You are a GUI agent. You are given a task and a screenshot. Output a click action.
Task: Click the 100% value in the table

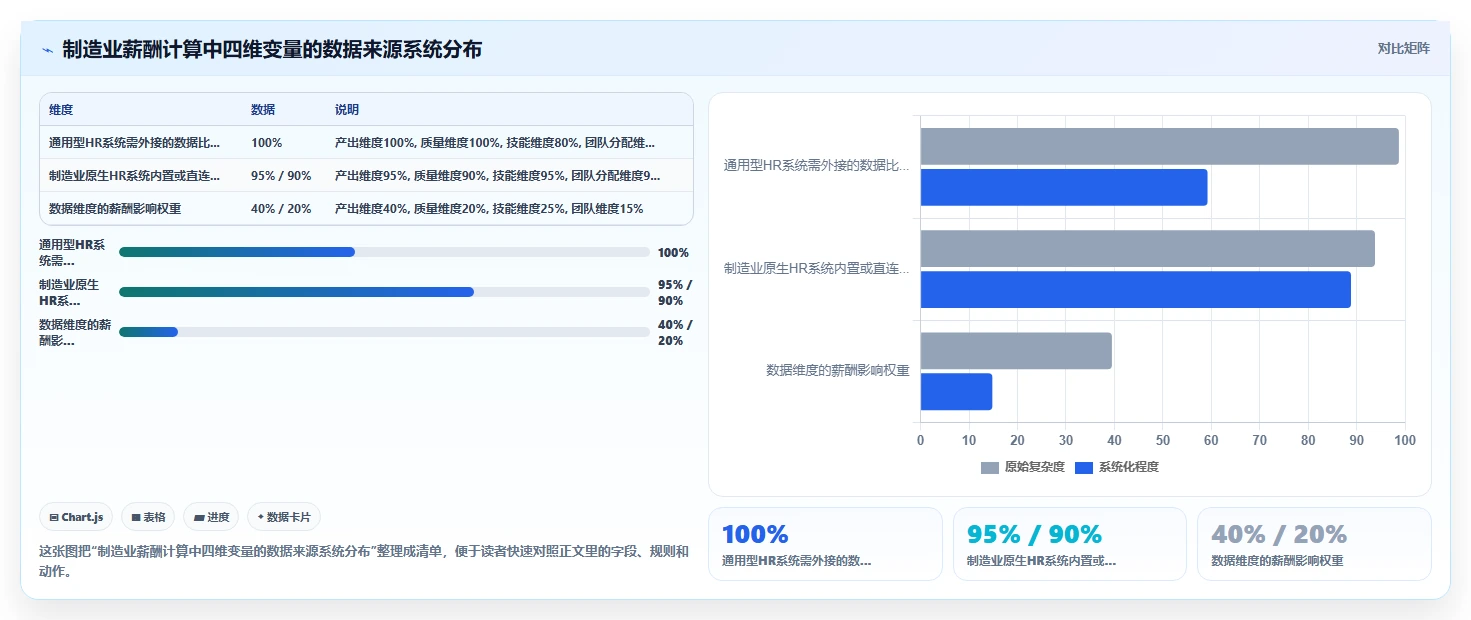point(266,143)
